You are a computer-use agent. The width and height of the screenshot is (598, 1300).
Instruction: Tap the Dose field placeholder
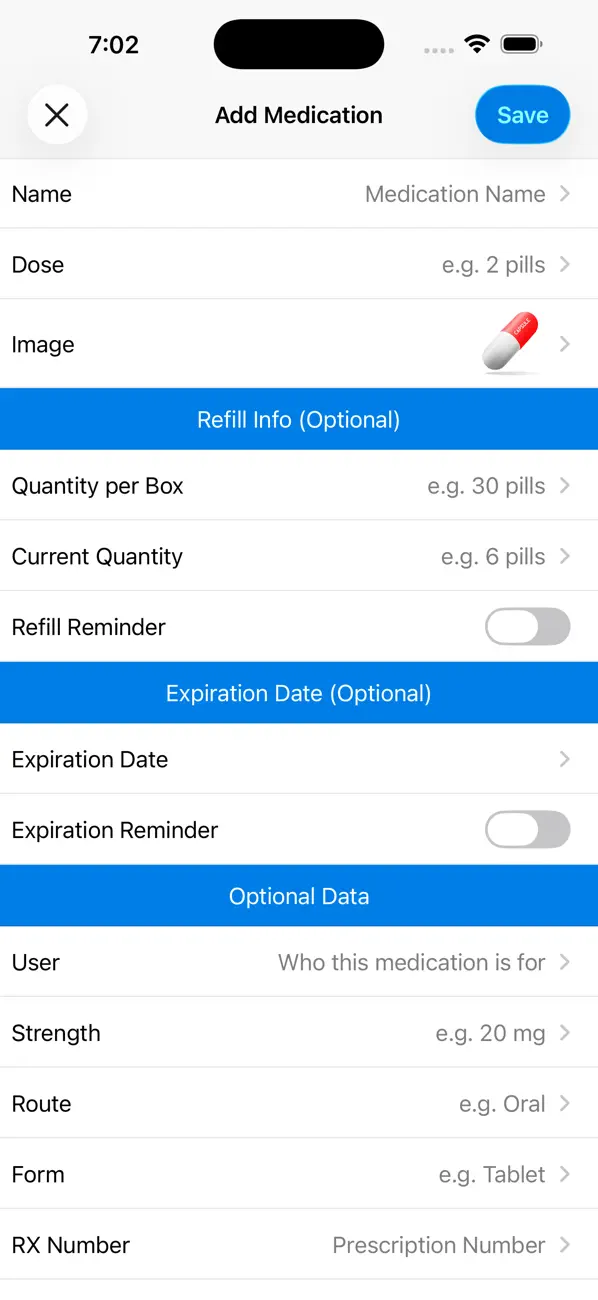point(494,265)
